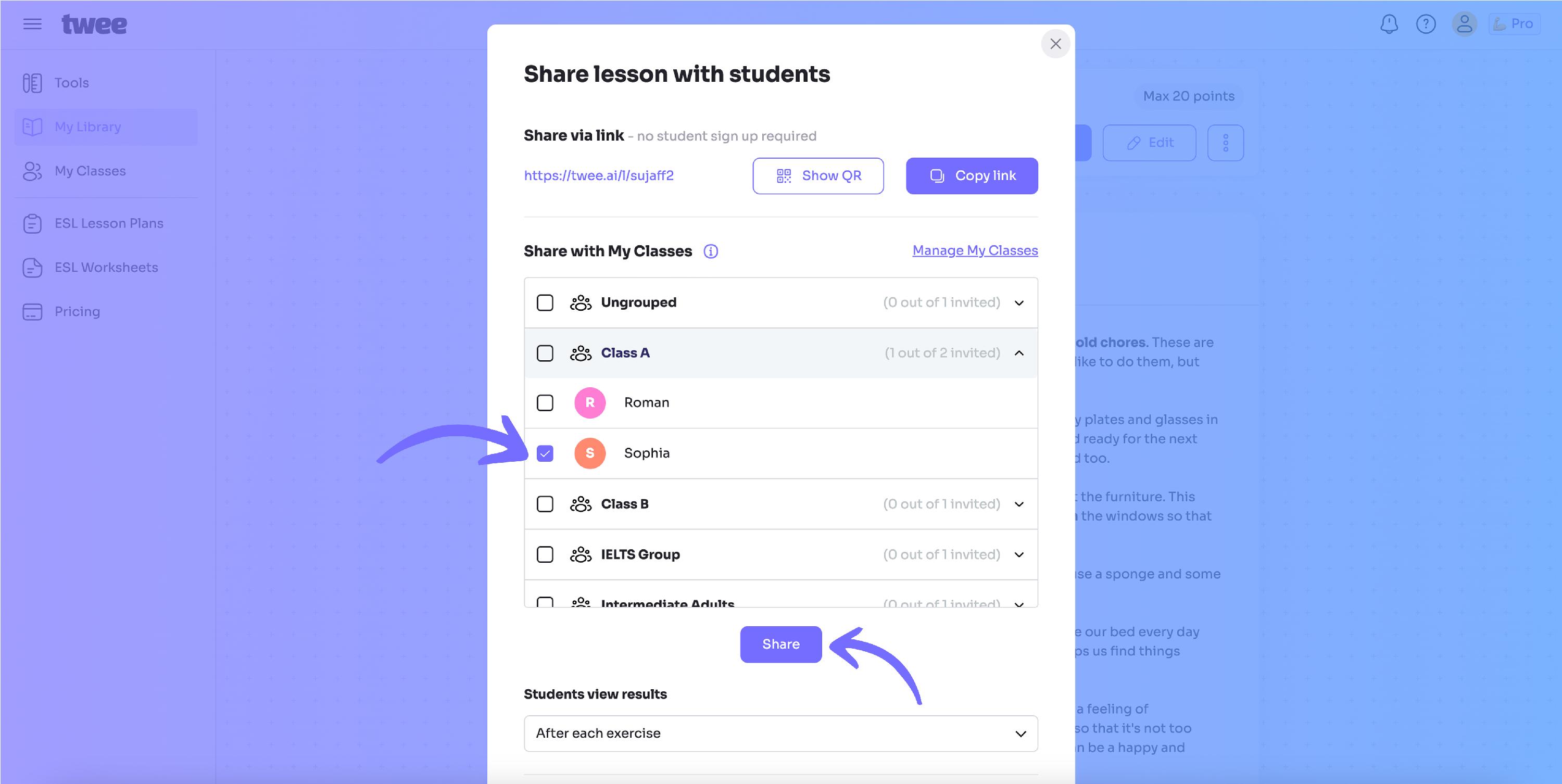This screenshot has width=1562, height=784.
Task: Open ESL Worksheets in sidebar
Action: [106, 268]
